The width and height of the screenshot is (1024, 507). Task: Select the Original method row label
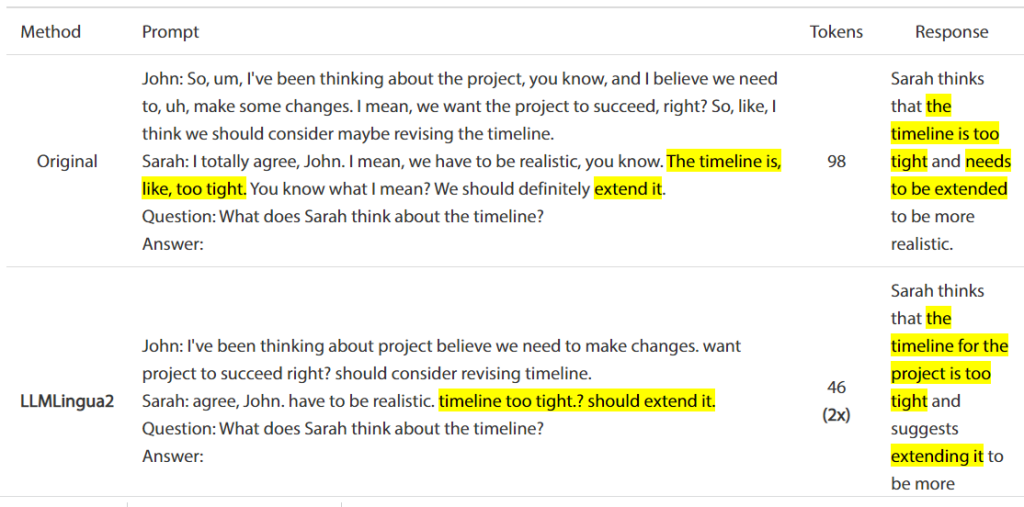67,161
